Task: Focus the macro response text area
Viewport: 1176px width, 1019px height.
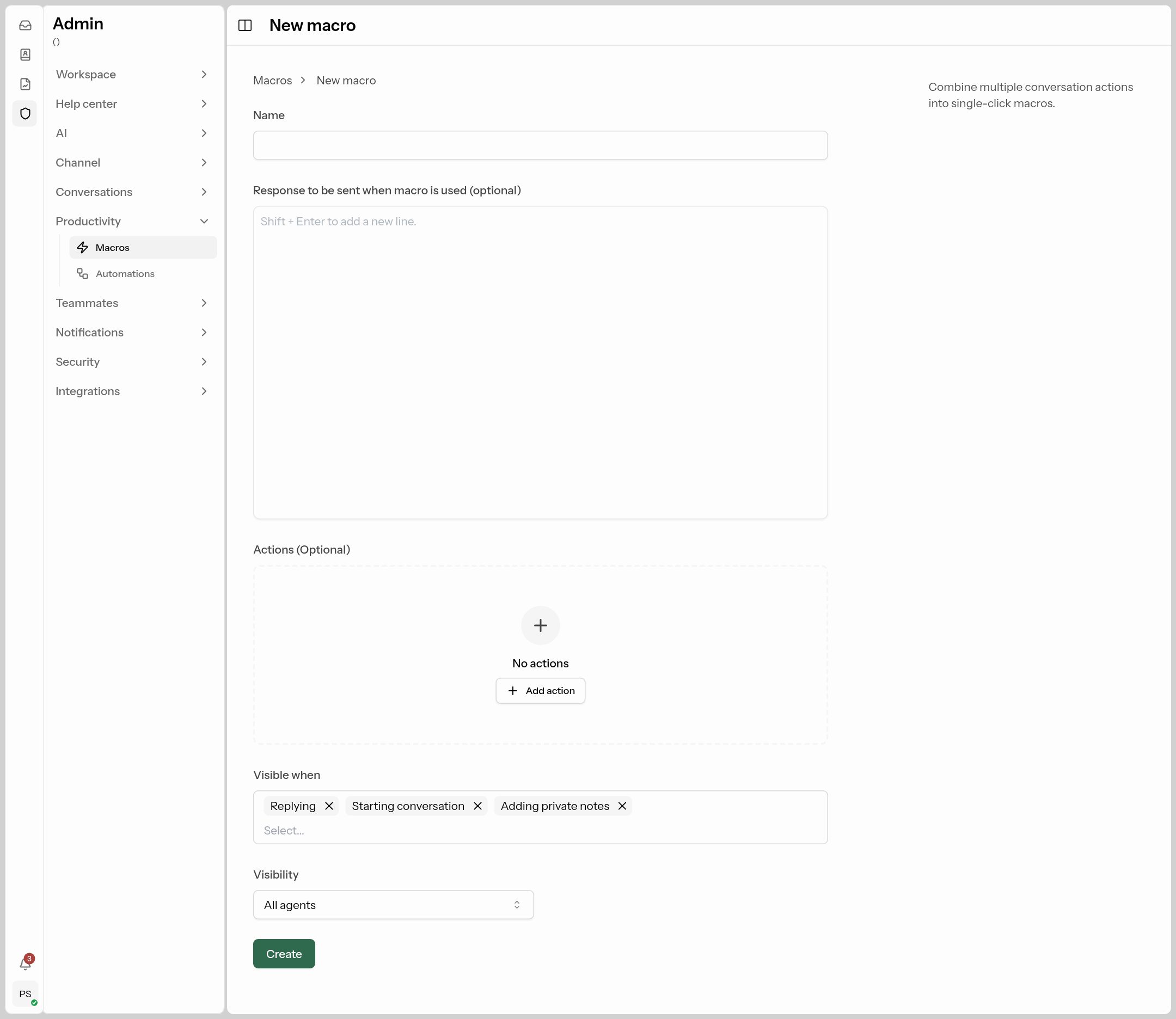Action: (x=540, y=362)
